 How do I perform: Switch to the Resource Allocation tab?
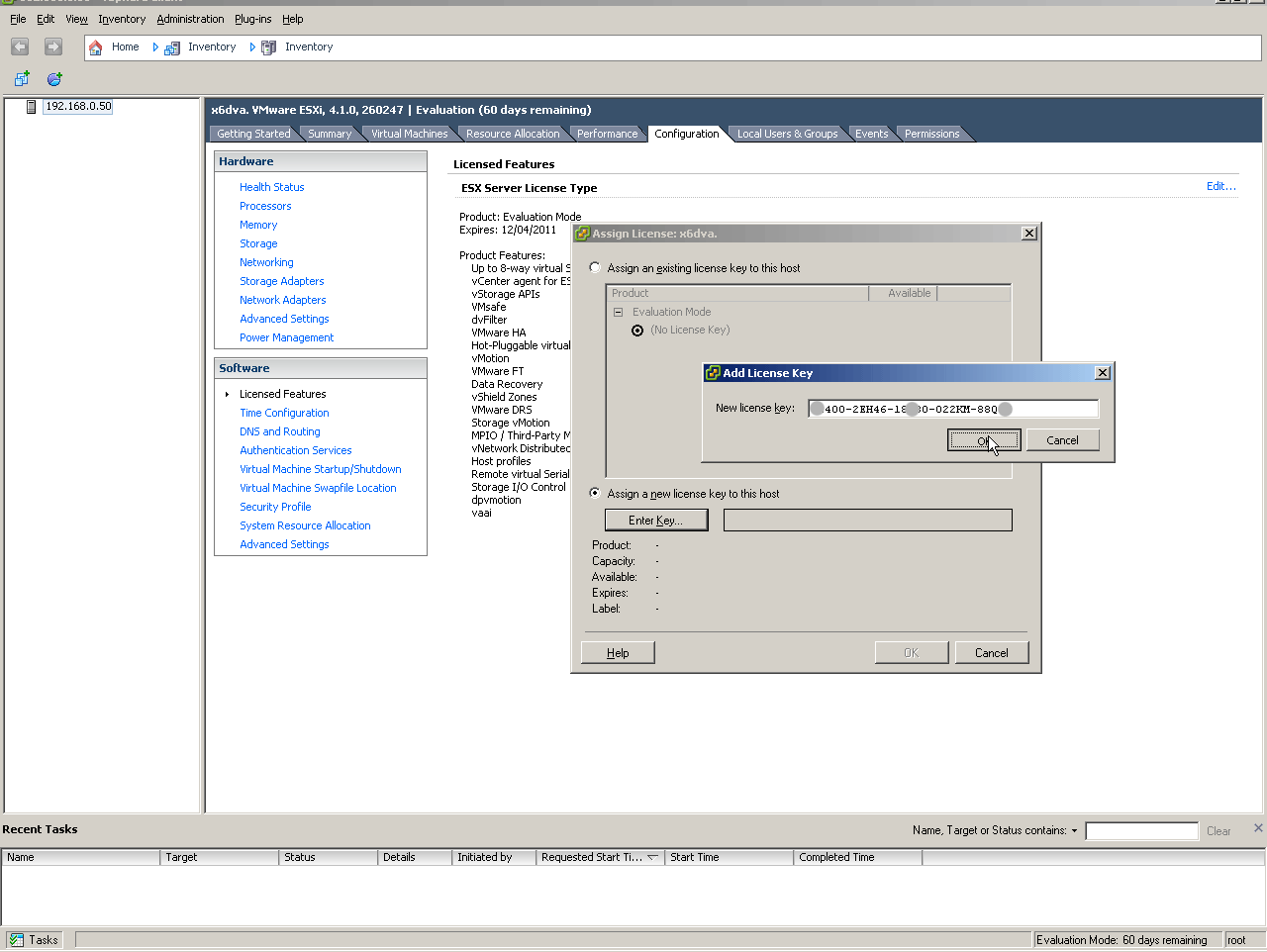[x=513, y=134]
